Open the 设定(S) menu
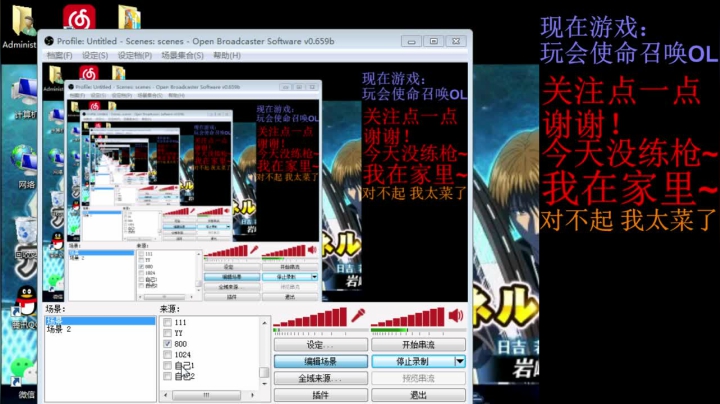Viewport: 720px width, 404px height. [x=95, y=56]
